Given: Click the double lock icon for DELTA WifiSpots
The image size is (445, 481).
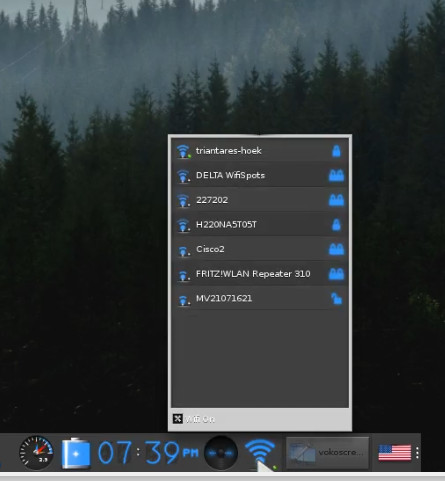Looking at the screenshot, I should click(x=336, y=175).
